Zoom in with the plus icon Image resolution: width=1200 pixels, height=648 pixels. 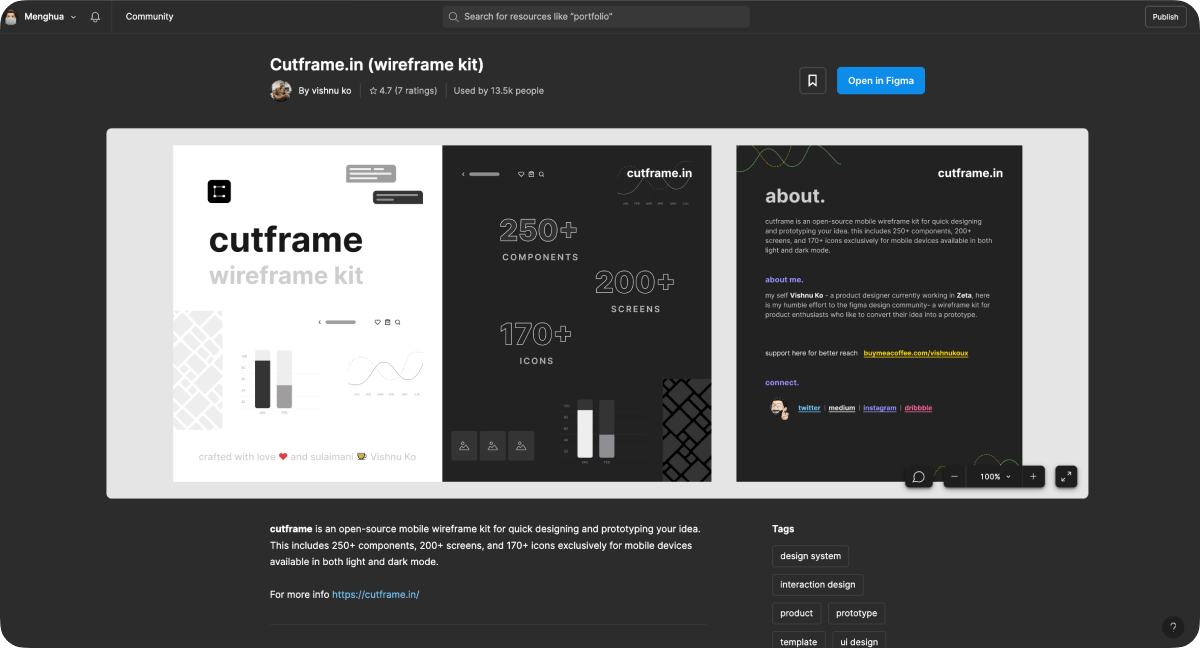click(x=1033, y=477)
